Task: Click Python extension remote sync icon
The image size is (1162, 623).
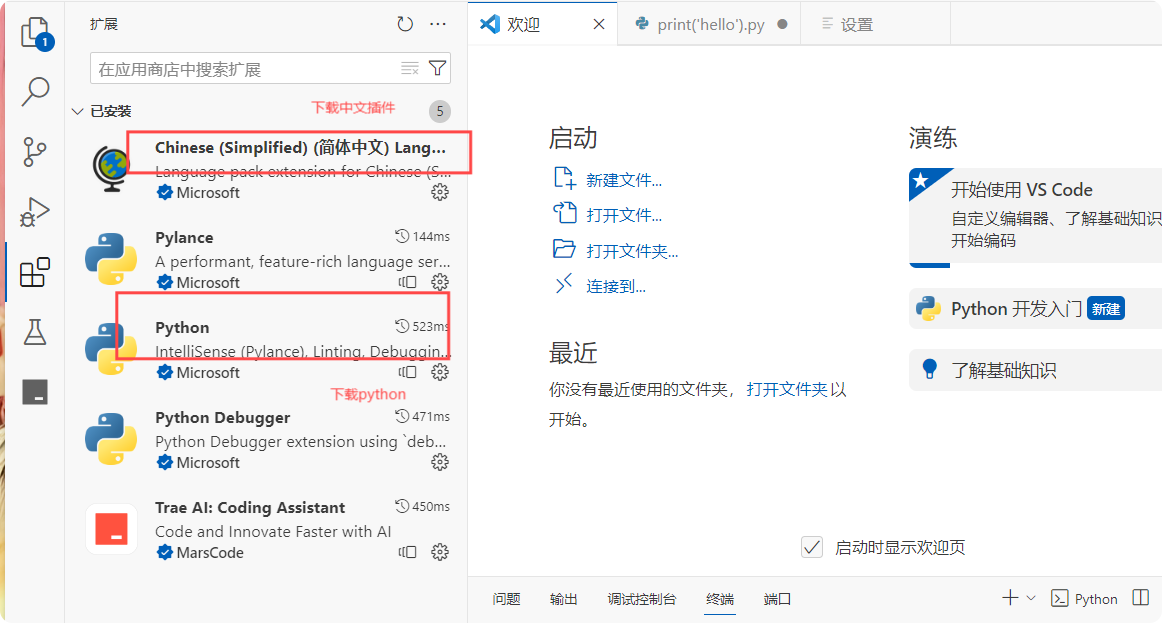Action: (408, 372)
